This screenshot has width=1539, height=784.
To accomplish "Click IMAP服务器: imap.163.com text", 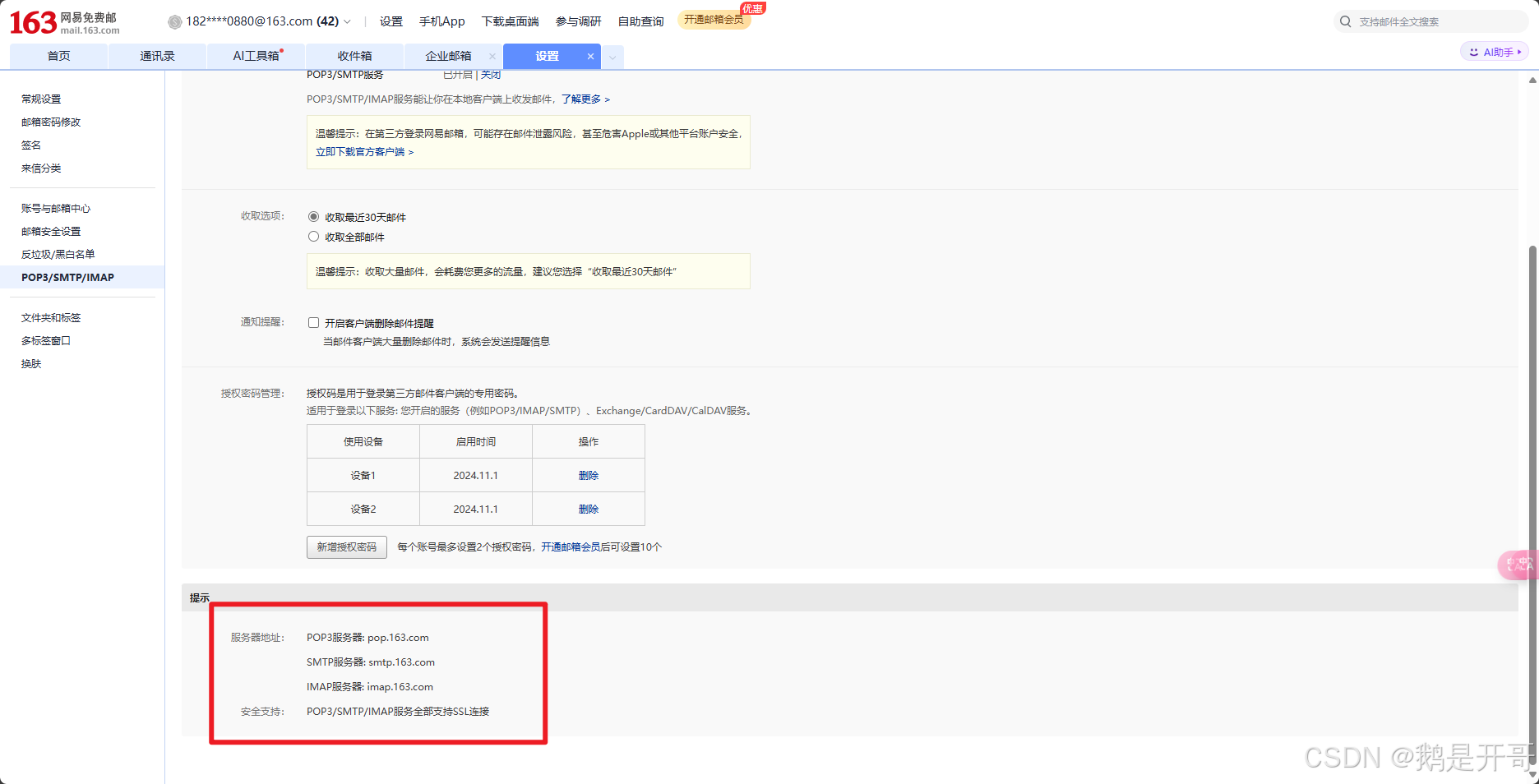I will [x=370, y=687].
